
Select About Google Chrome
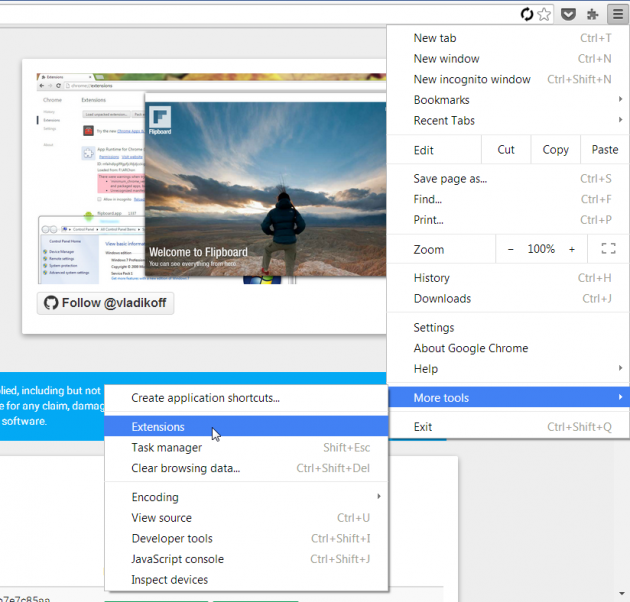508,348
